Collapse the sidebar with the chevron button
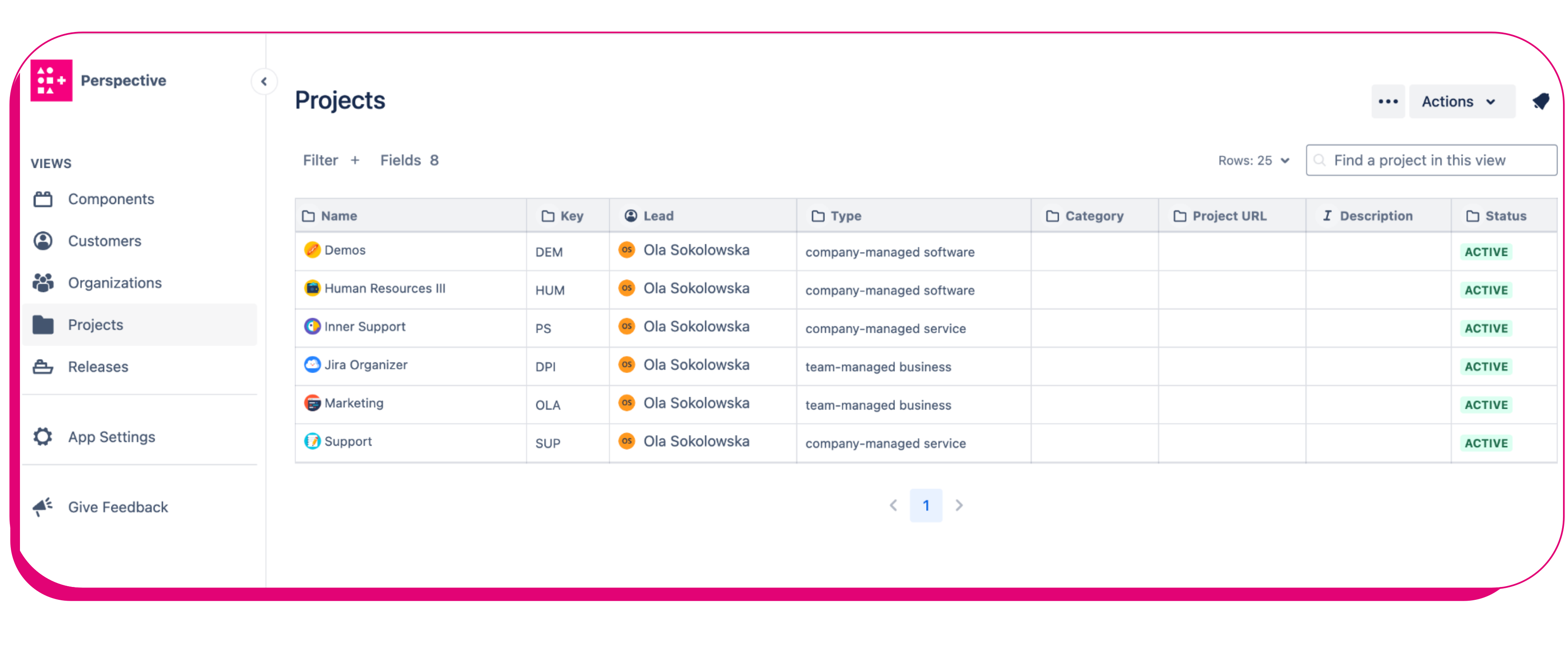Image resolution: width=1568 pixels, height=658 pixels. (x=264, y=81)
